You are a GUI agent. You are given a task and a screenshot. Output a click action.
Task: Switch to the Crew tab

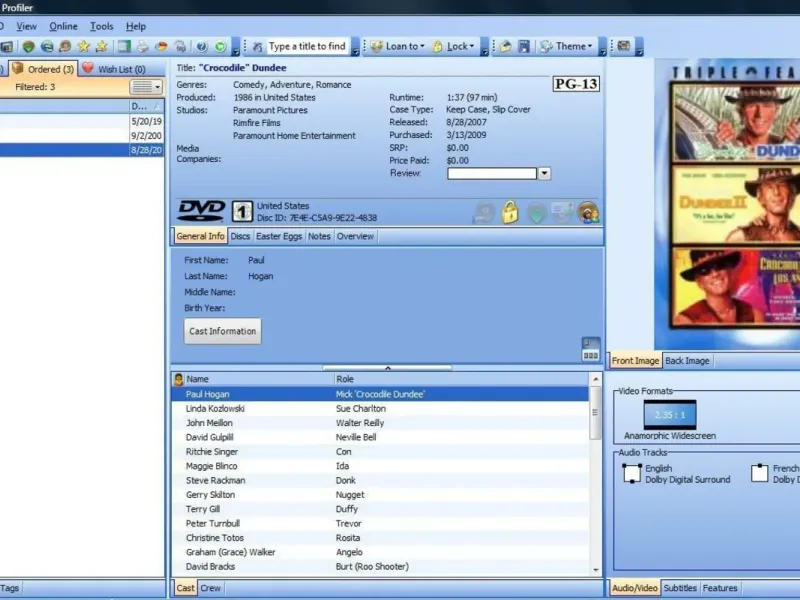210,588
